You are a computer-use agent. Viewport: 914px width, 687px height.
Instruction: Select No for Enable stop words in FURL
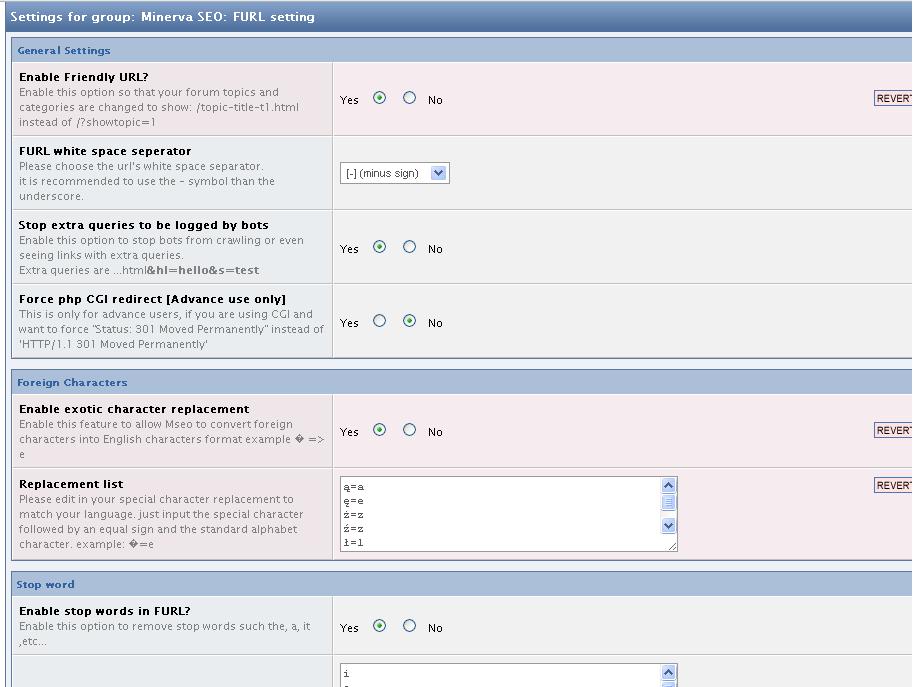click(409, 626)
